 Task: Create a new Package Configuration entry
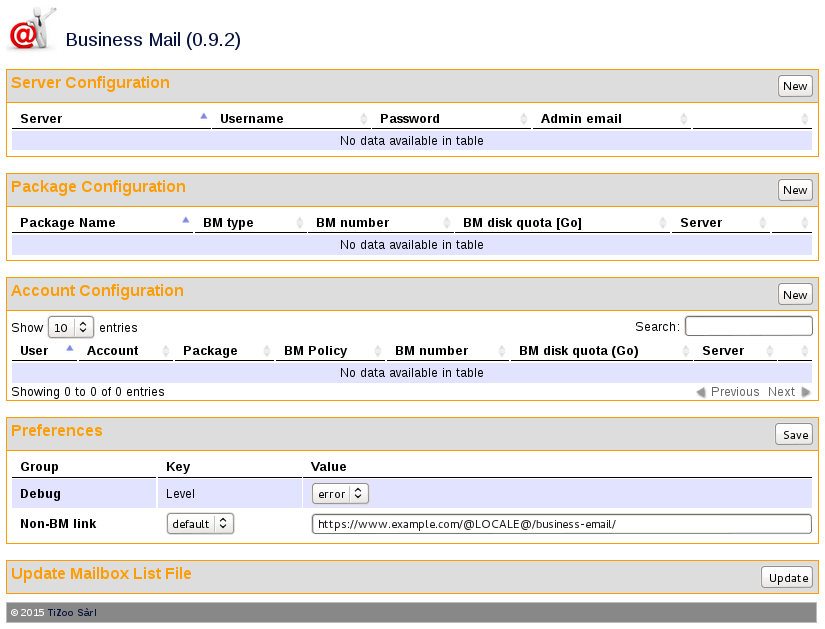(x=794, y=190)
